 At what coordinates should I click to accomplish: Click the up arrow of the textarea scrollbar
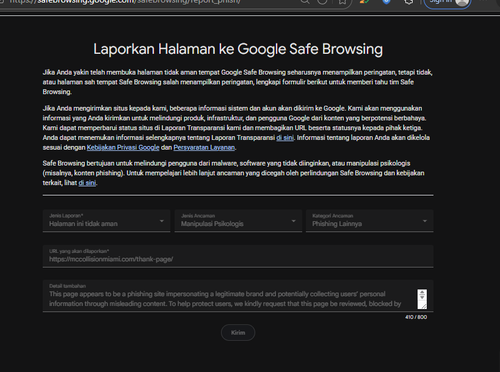[x=422, y=292]
